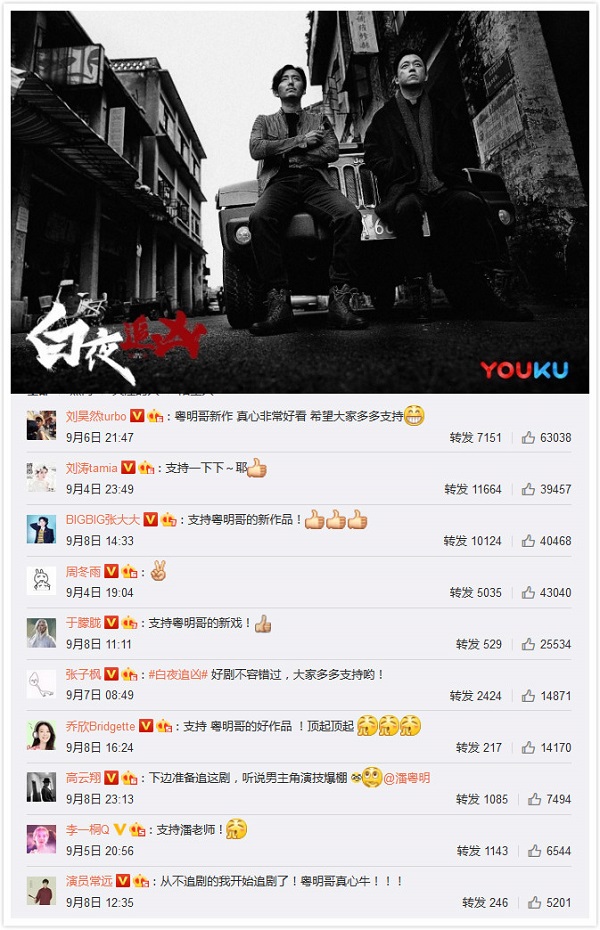Like 周冬雨's comment with 43040 likes
The image size is (600, 930).
(x=528, y=593)
